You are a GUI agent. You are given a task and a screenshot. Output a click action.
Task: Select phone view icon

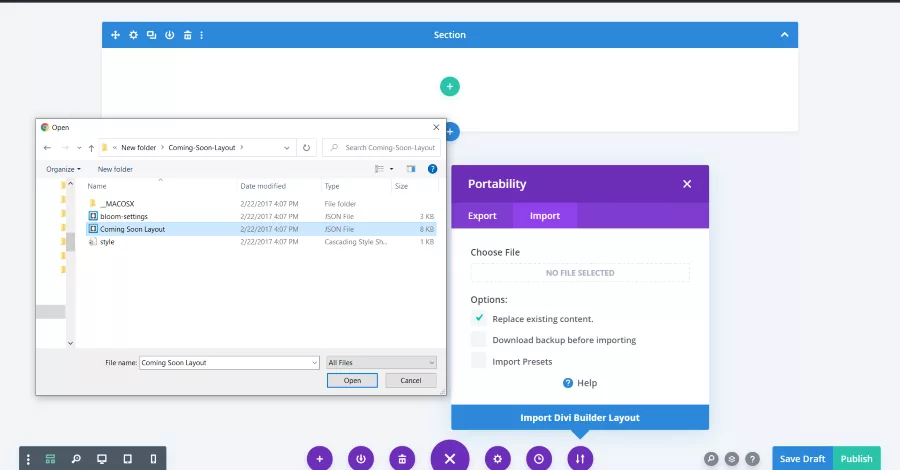coord(153,459)
